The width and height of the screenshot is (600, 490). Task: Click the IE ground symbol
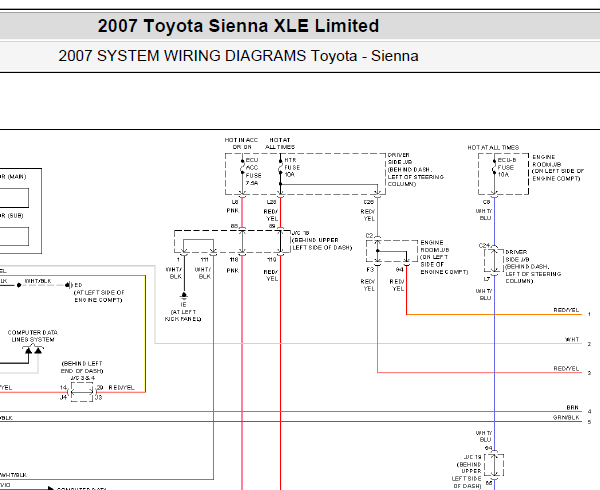184,295
